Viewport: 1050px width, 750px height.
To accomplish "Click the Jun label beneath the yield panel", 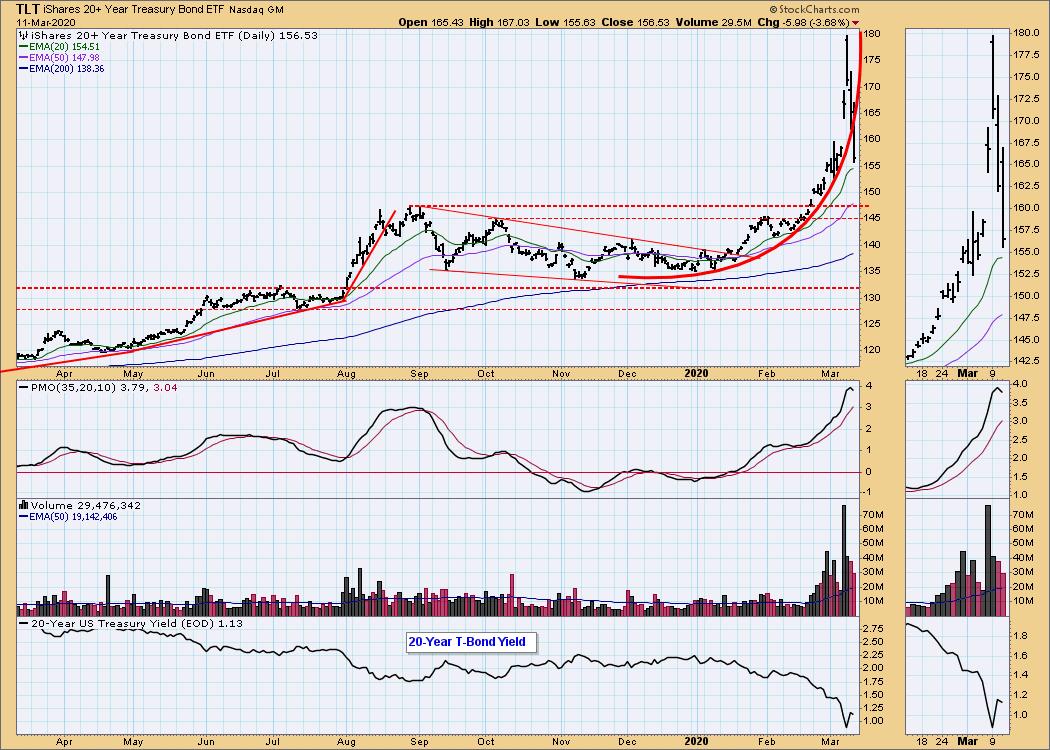I will click(206, 741).
